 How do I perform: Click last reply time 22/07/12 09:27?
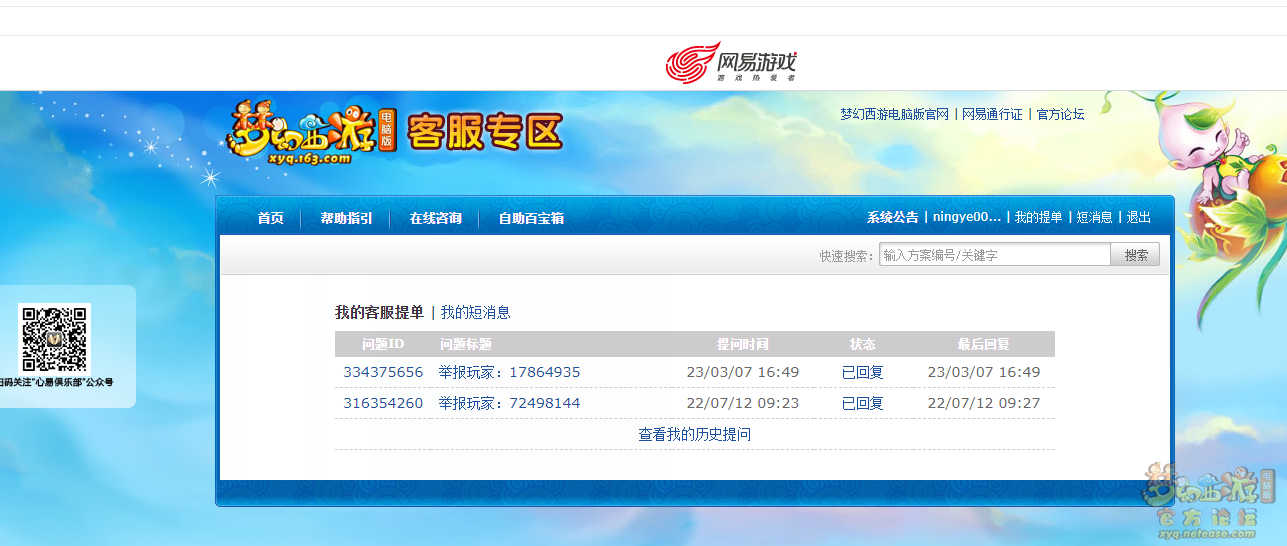(984, 403)
